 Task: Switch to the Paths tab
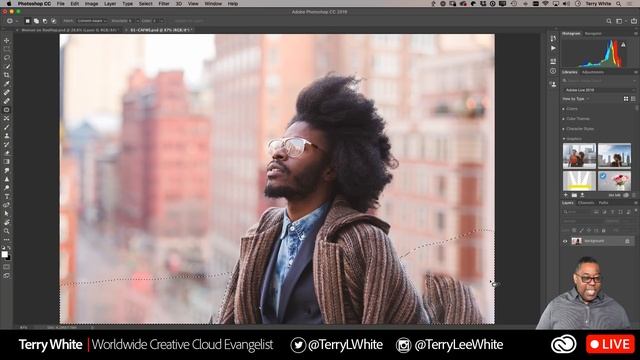tap(603, 203)
